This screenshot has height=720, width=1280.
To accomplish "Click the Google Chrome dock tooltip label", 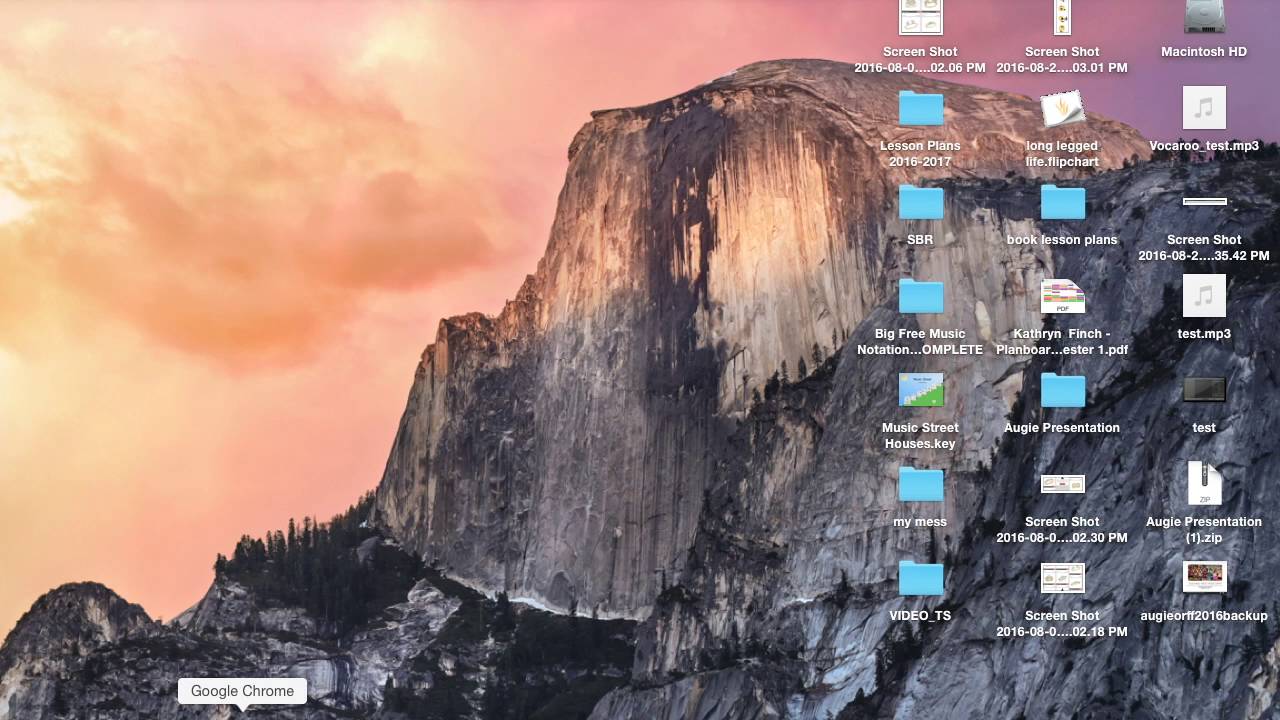I will coord(242,691).
